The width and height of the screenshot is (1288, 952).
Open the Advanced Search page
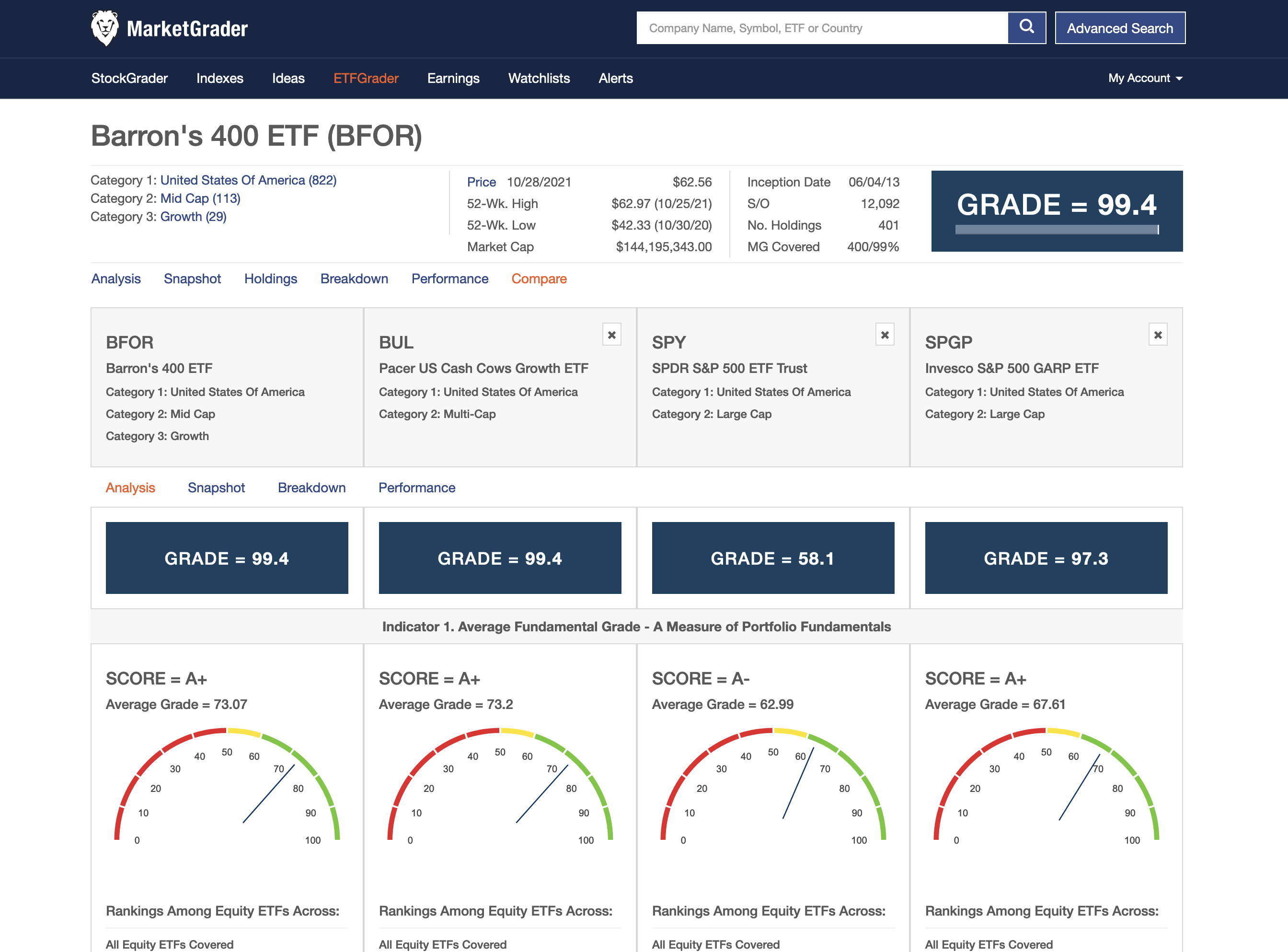[1120, 28]
